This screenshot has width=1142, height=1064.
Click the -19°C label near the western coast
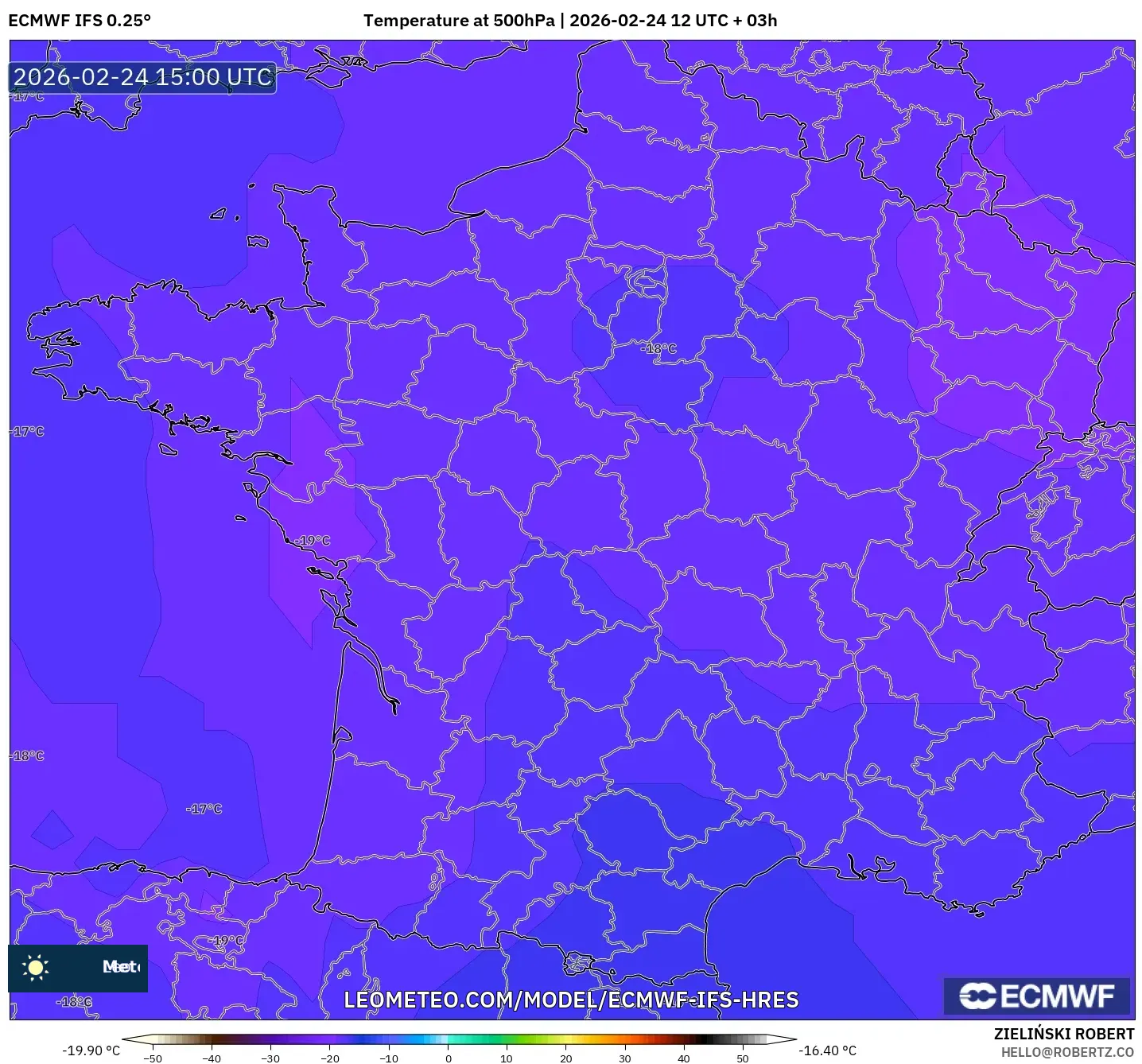[313, 541]
